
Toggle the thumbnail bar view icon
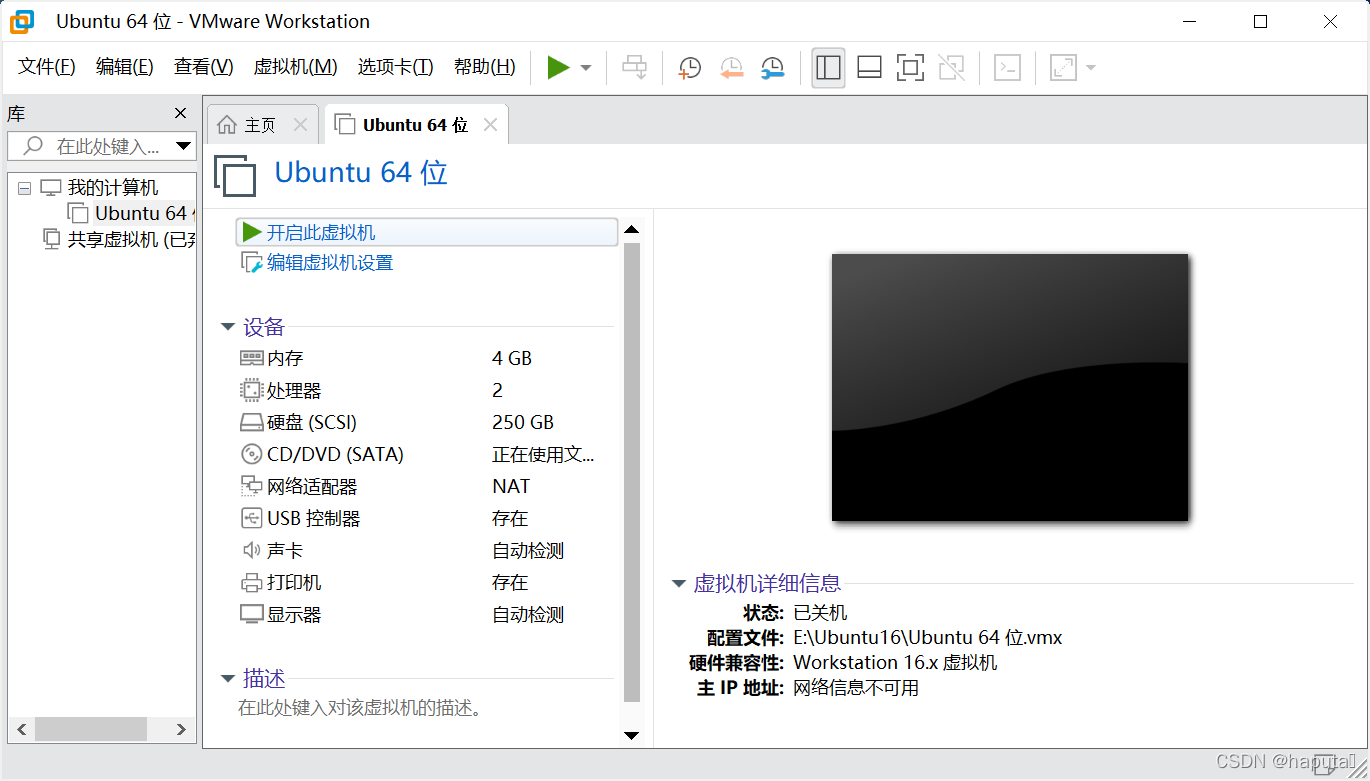[x=869, y=68]
